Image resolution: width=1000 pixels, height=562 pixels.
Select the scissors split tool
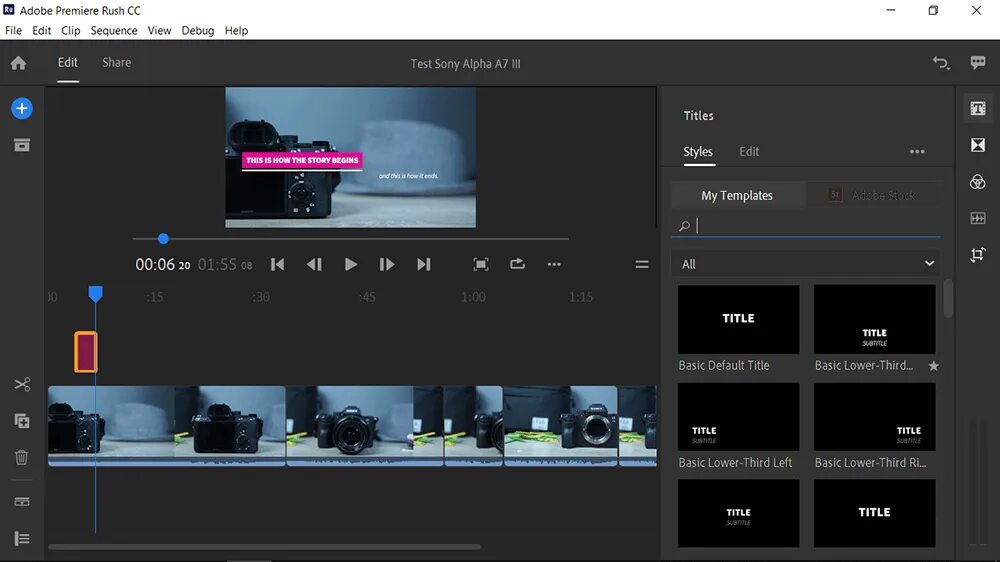point(22,384)
